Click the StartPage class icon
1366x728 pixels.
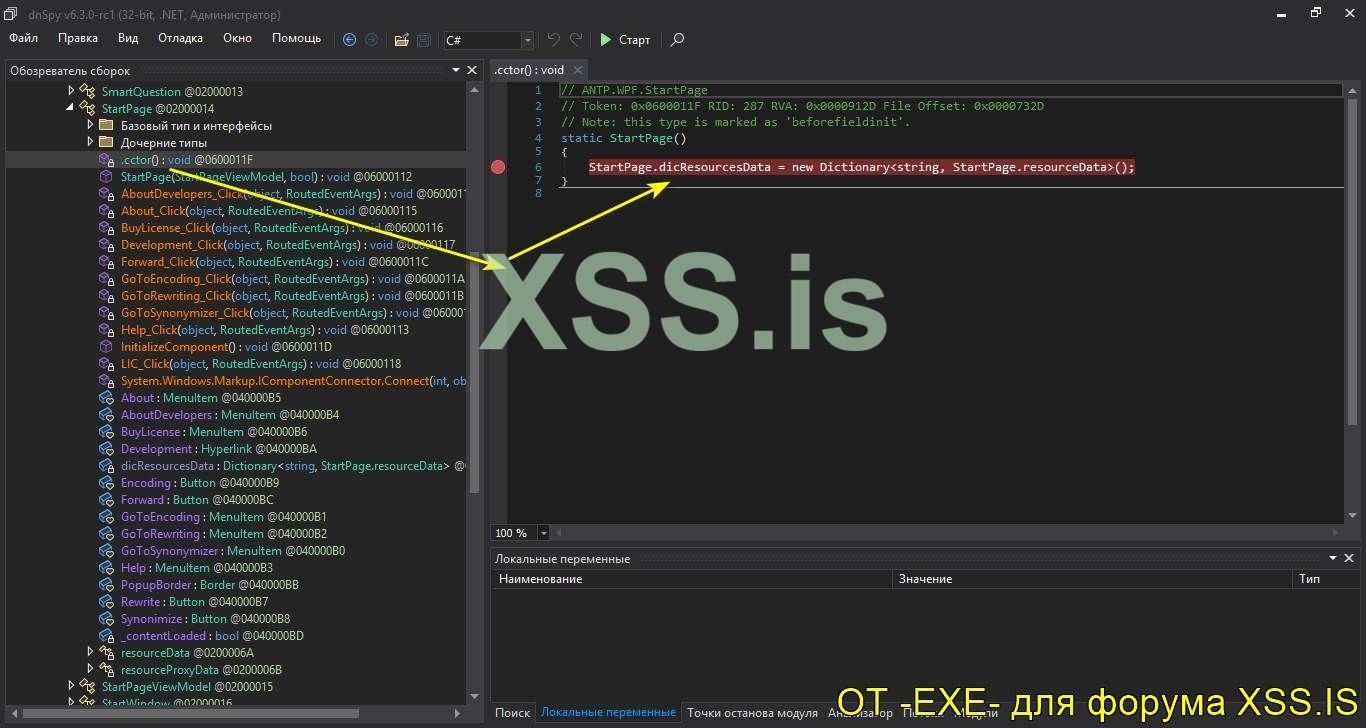(87, 109)
